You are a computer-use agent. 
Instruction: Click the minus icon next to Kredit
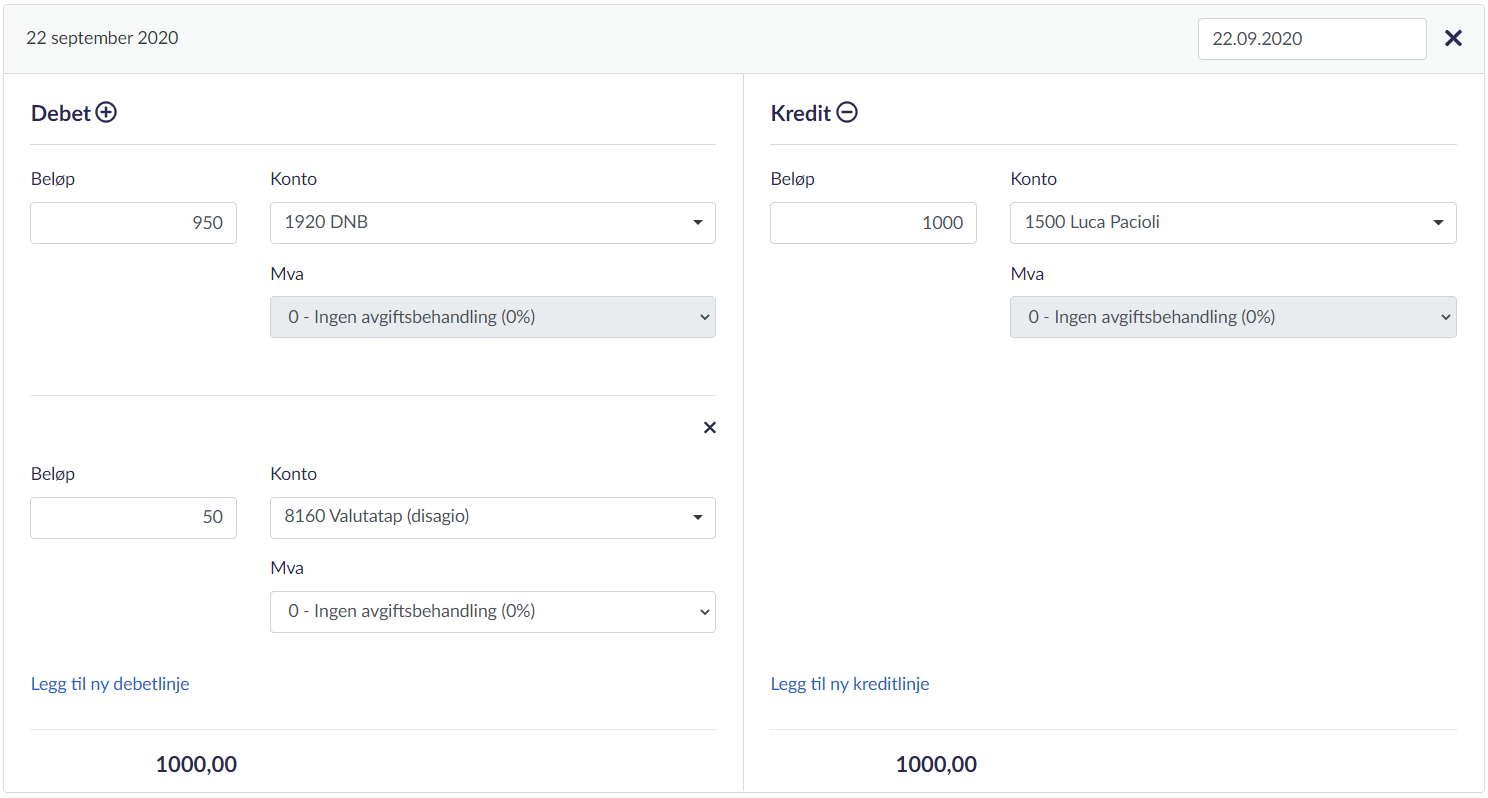[x=847, y=113]
